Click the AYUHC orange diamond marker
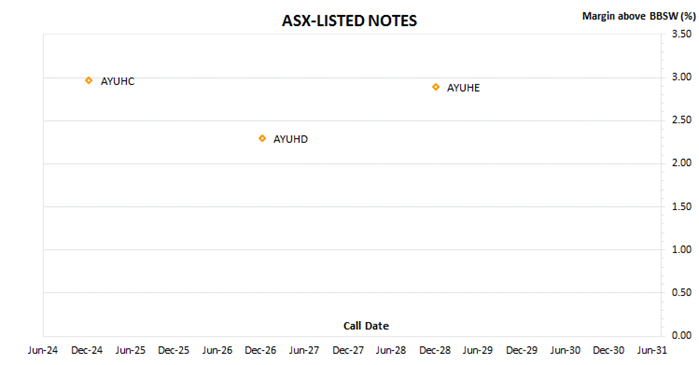 pos(89,81)
